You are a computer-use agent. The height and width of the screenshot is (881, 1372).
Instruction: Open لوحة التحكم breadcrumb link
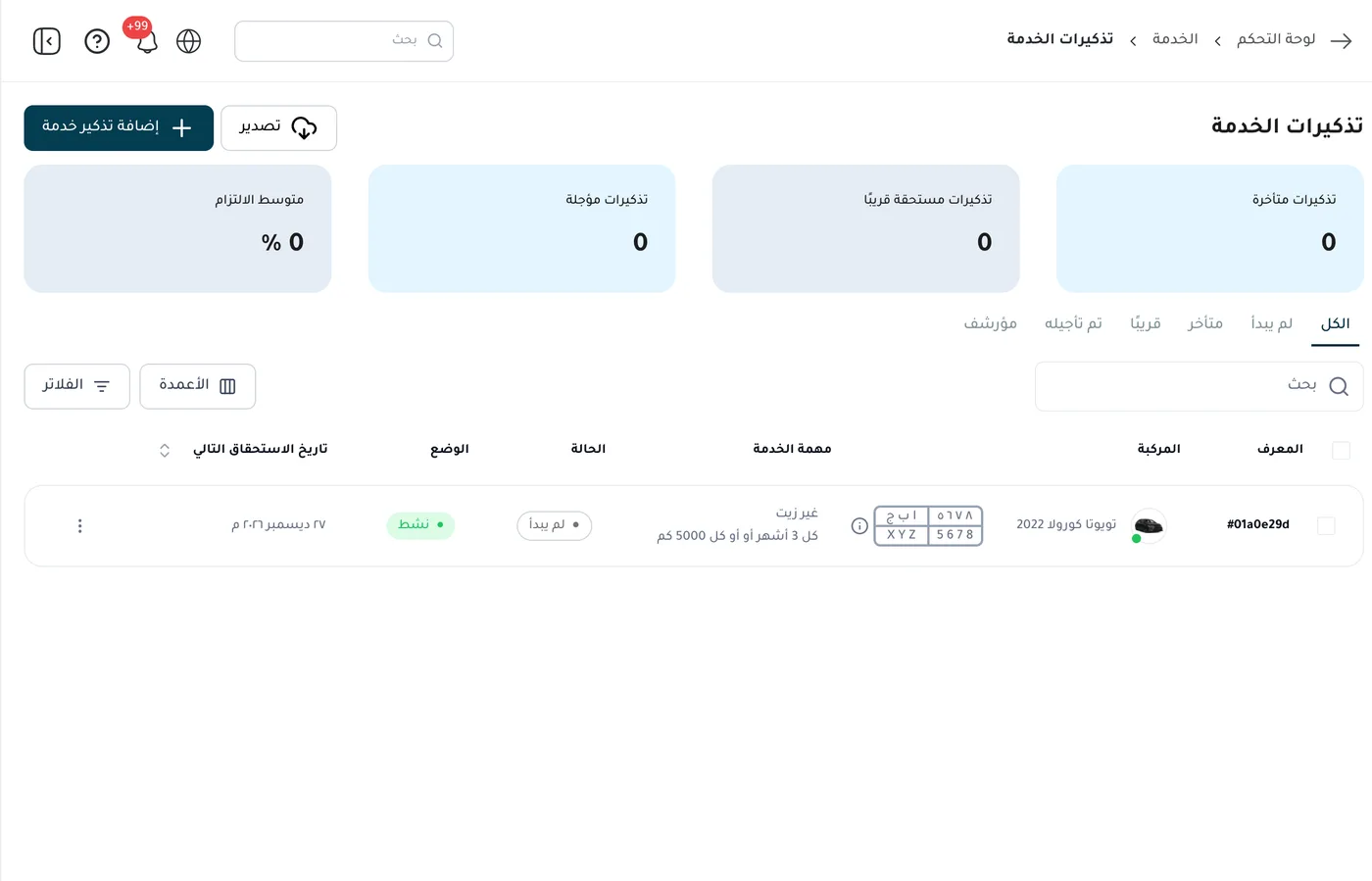click(1276, 39)
